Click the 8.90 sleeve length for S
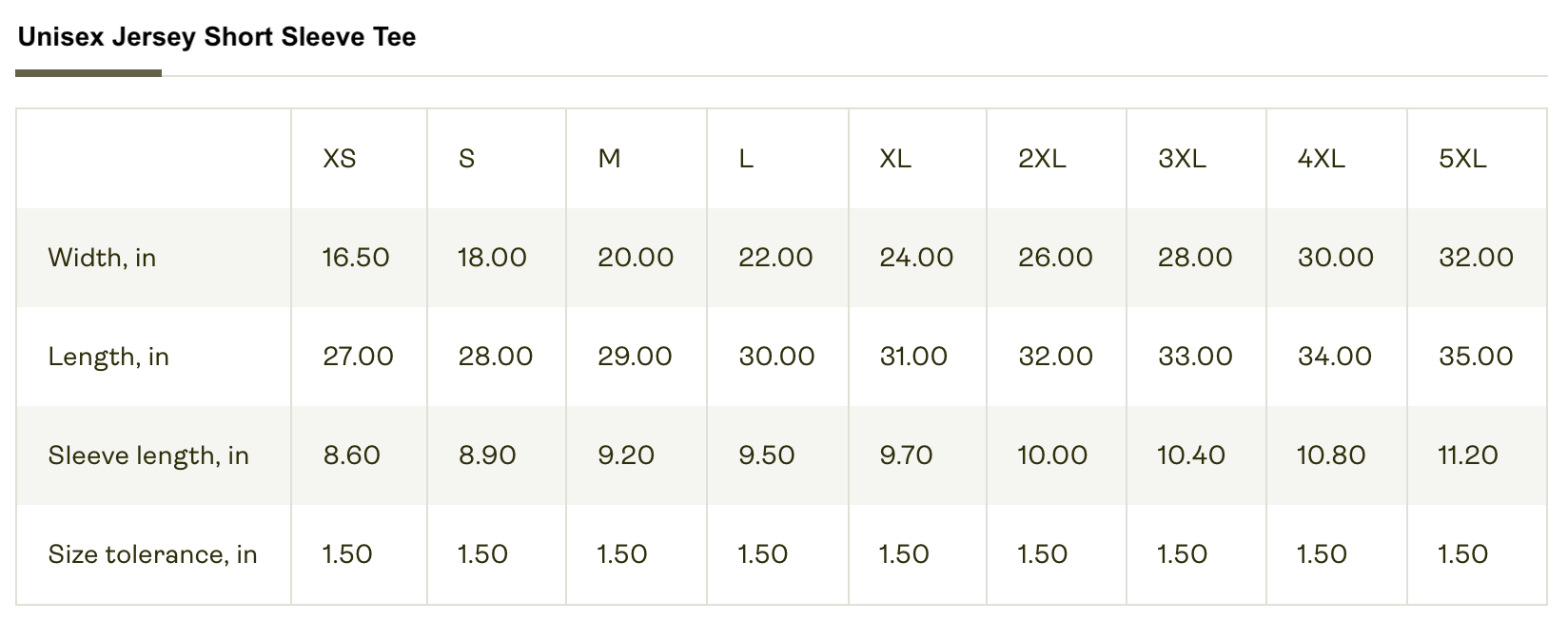The height and width of the screenshot is (620, 1568). (487, 455)
